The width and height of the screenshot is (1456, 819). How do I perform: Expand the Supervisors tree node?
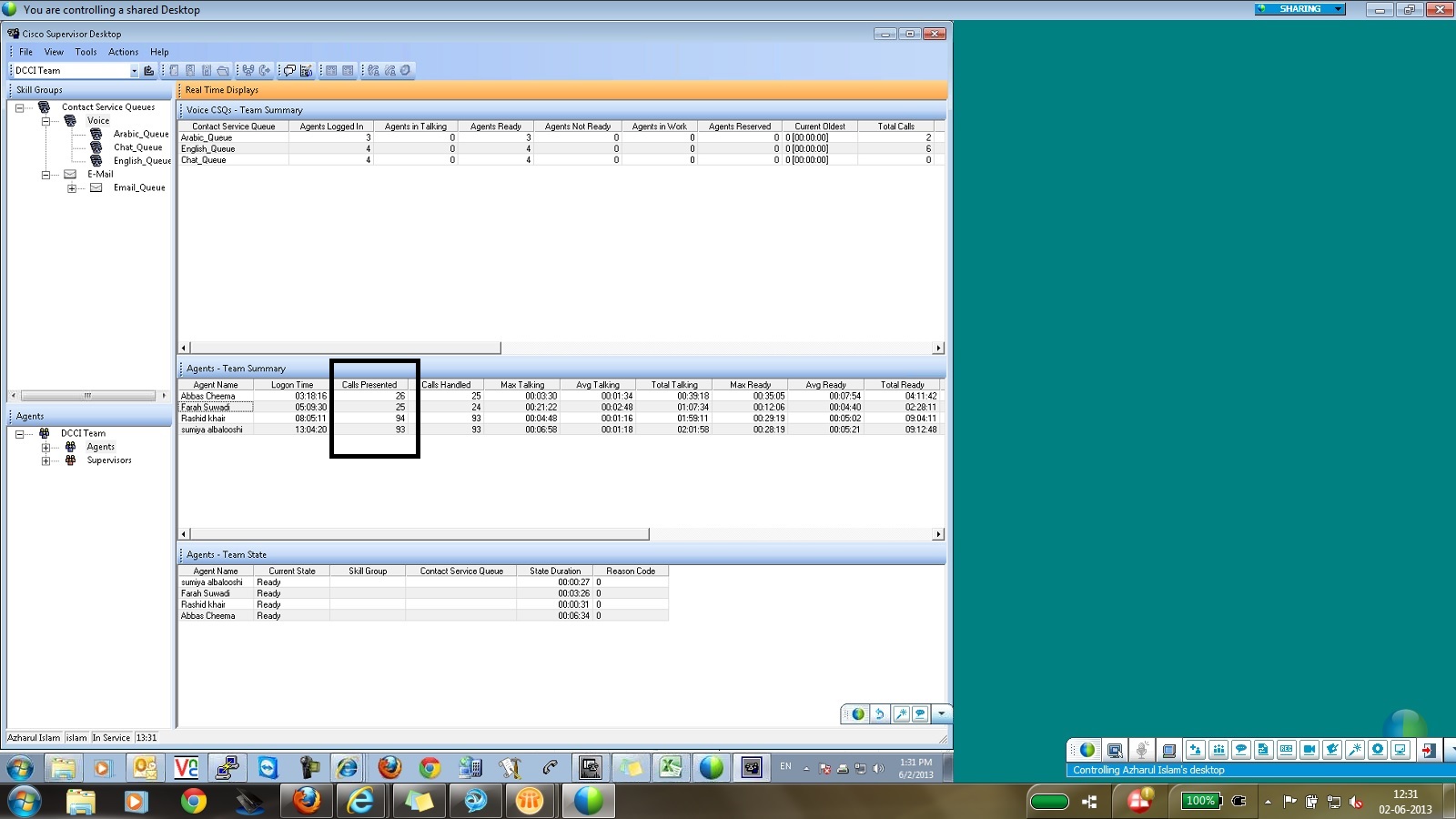[x=45, y=461]
